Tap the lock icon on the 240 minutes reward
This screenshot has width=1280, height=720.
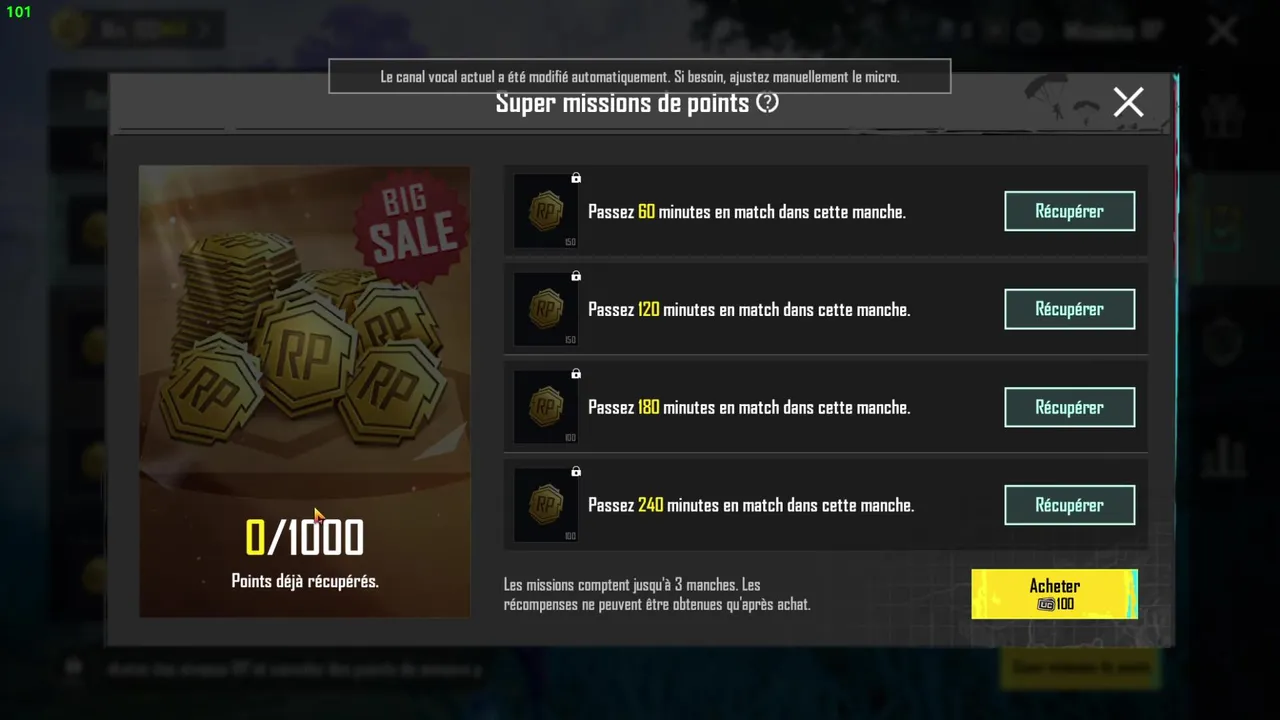click(x=576, y=472)
